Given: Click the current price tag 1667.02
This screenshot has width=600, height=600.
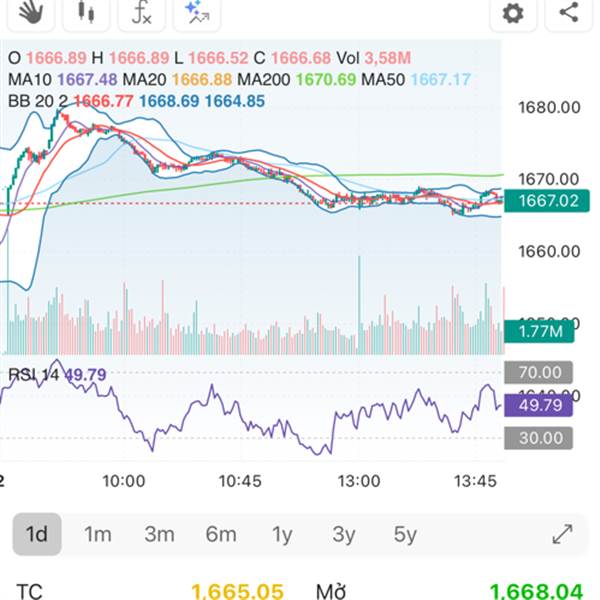Looking at the screenshot, I should coord(549,201).
